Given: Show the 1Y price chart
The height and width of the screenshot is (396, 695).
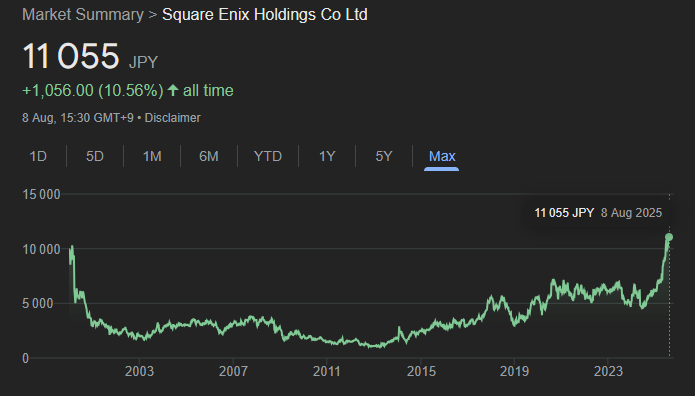Looking at the screenshot, I should click(x=327, y=156).
